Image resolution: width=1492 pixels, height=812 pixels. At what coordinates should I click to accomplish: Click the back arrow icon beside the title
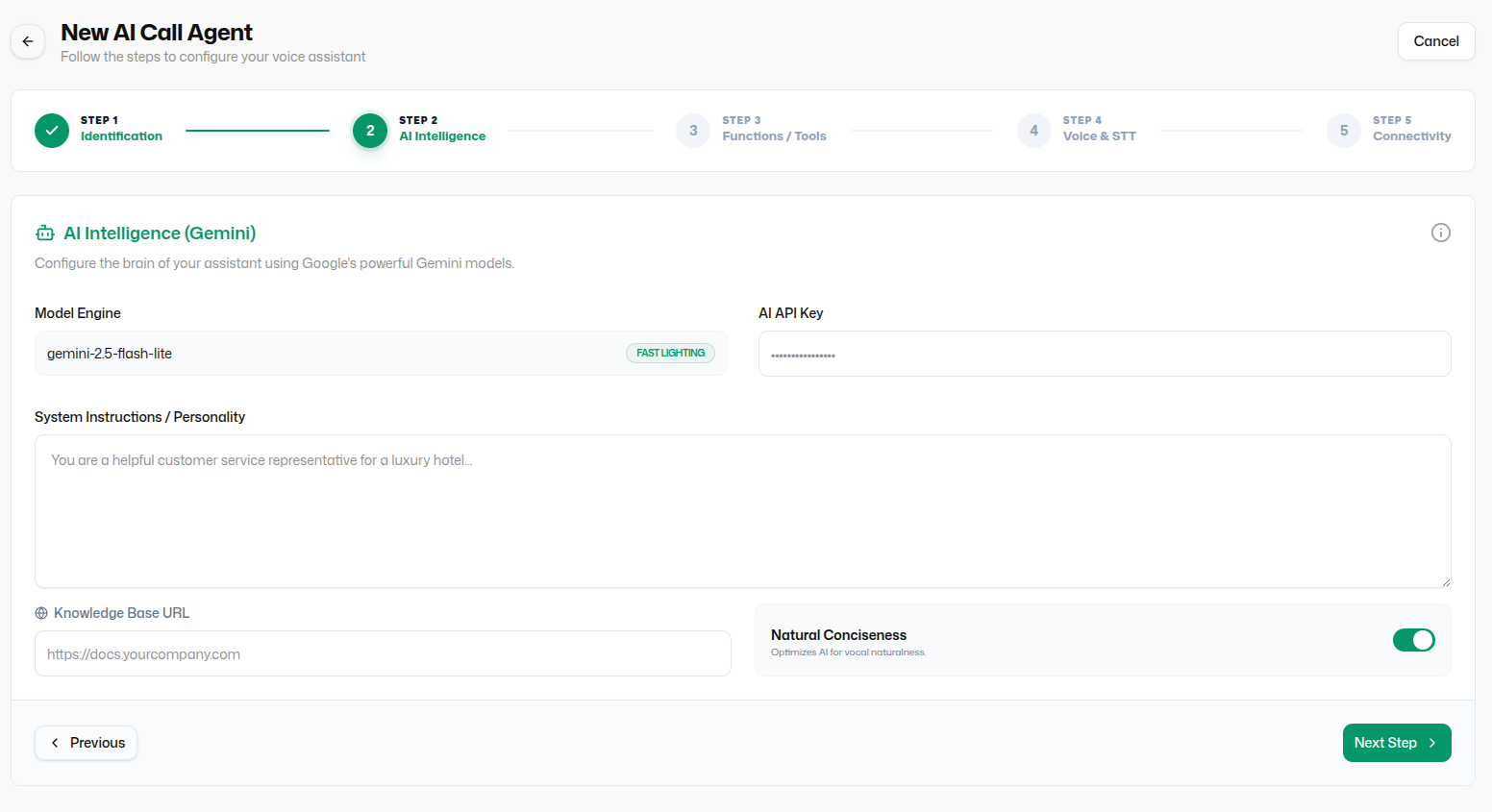pyautogui.click(x=28, y=41)
